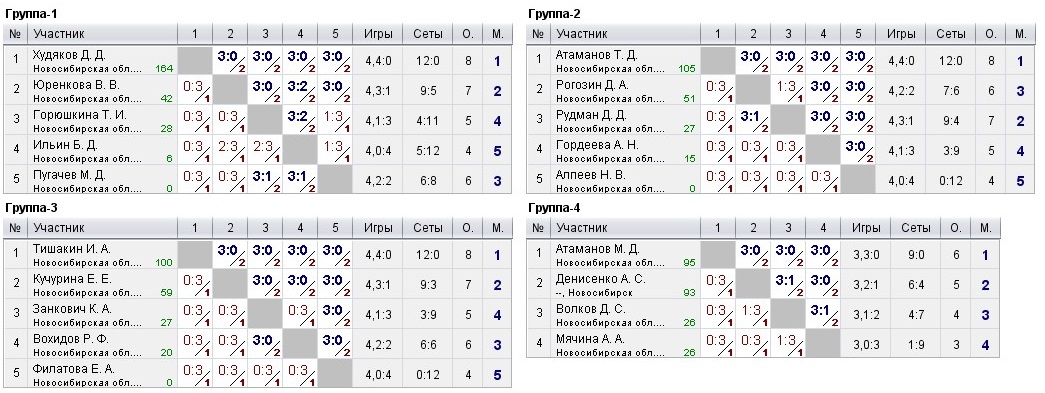Viewport: 1045px width, 393px height.
Task: Click Волков Д. С. sets total 4:7
Action: 916,315
